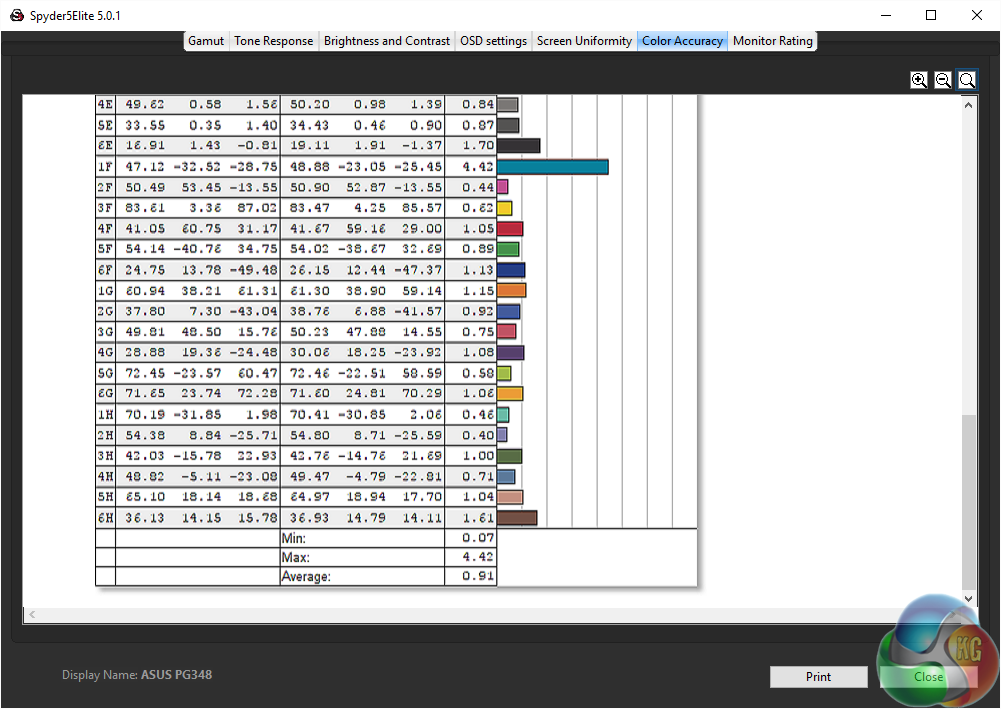
Task: Click the row label 1F
Action: [105, 167]
